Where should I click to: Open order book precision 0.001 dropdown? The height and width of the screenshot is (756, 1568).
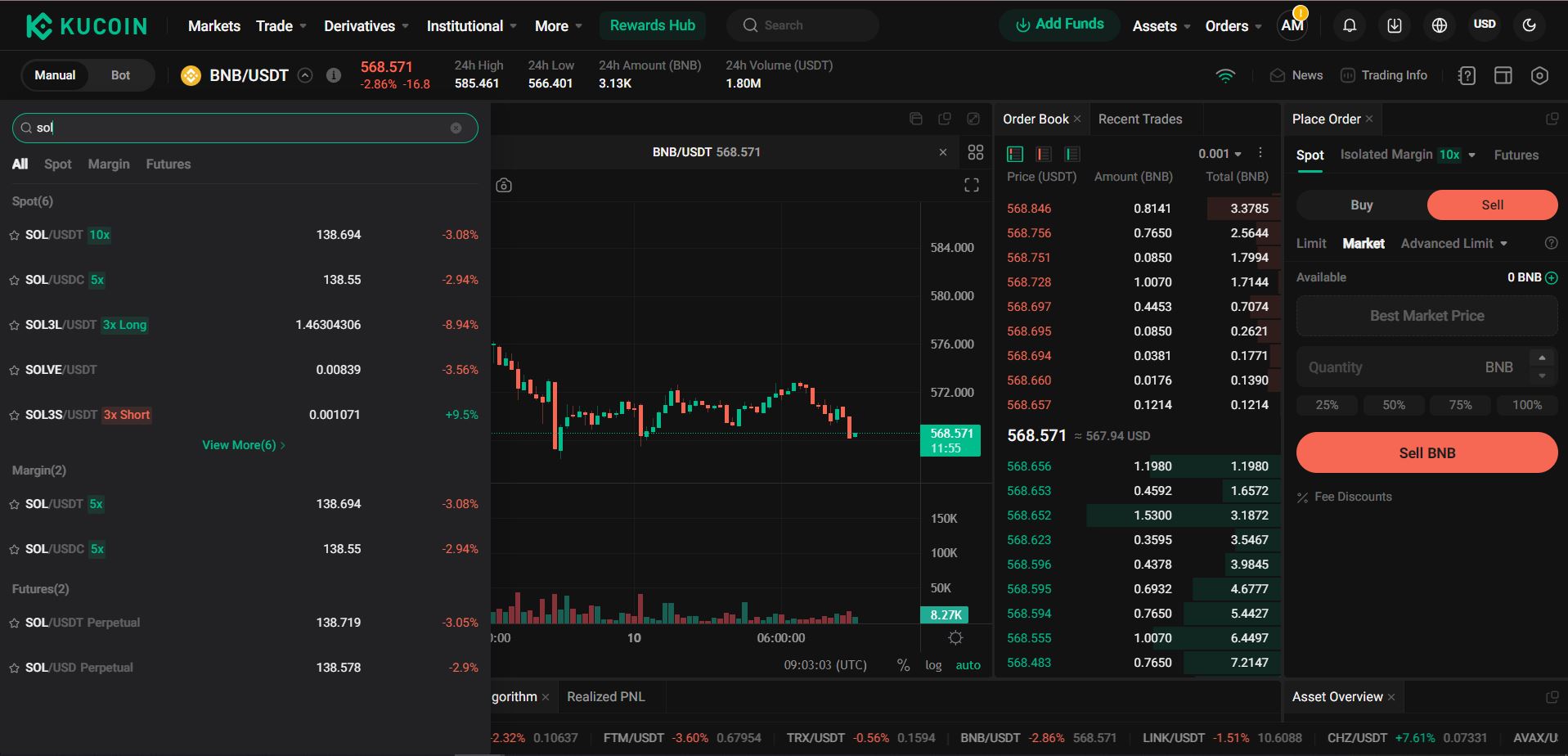coord(1220,154)
